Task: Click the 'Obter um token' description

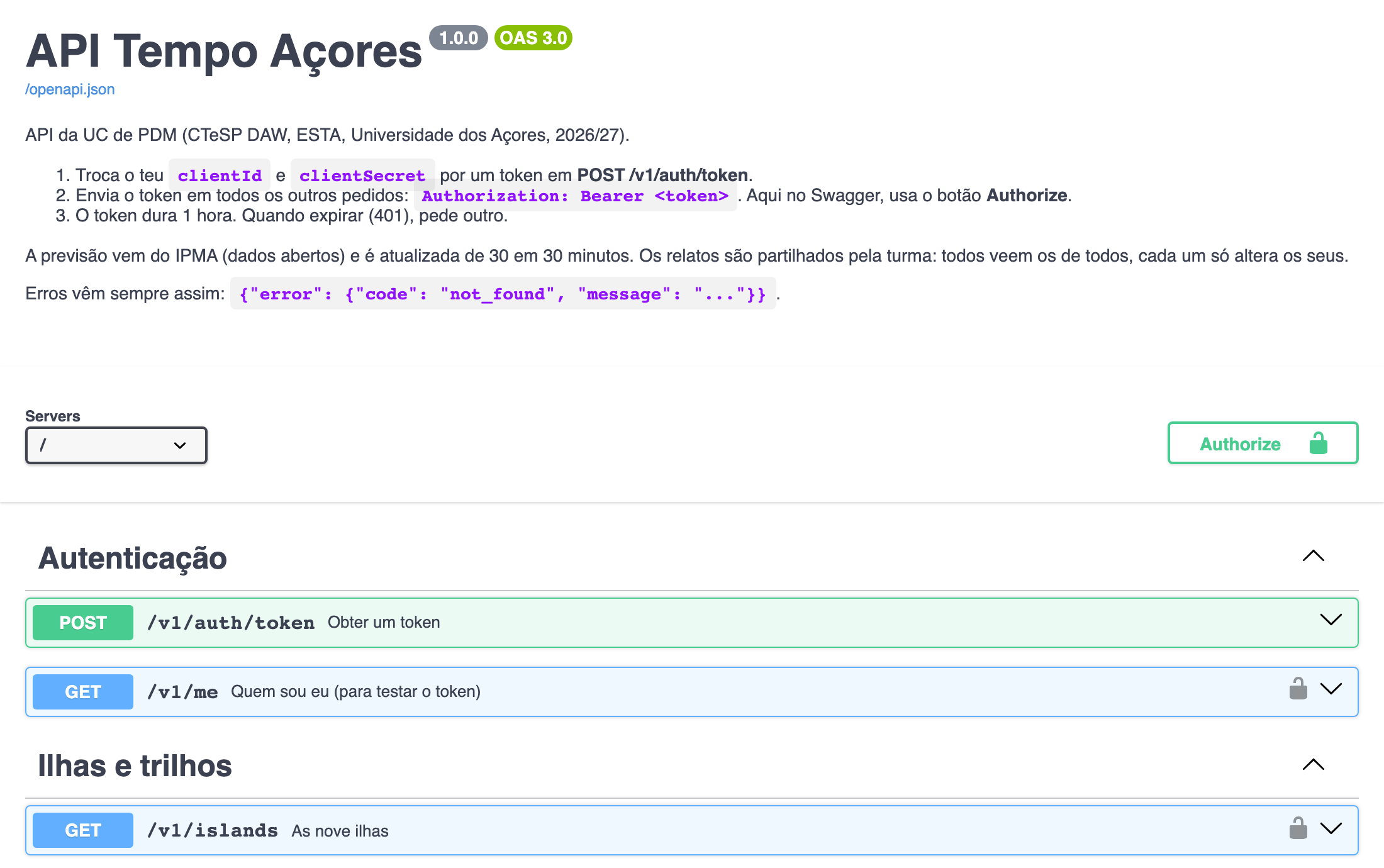Action: pyautogui.click(x=384, y=623)
